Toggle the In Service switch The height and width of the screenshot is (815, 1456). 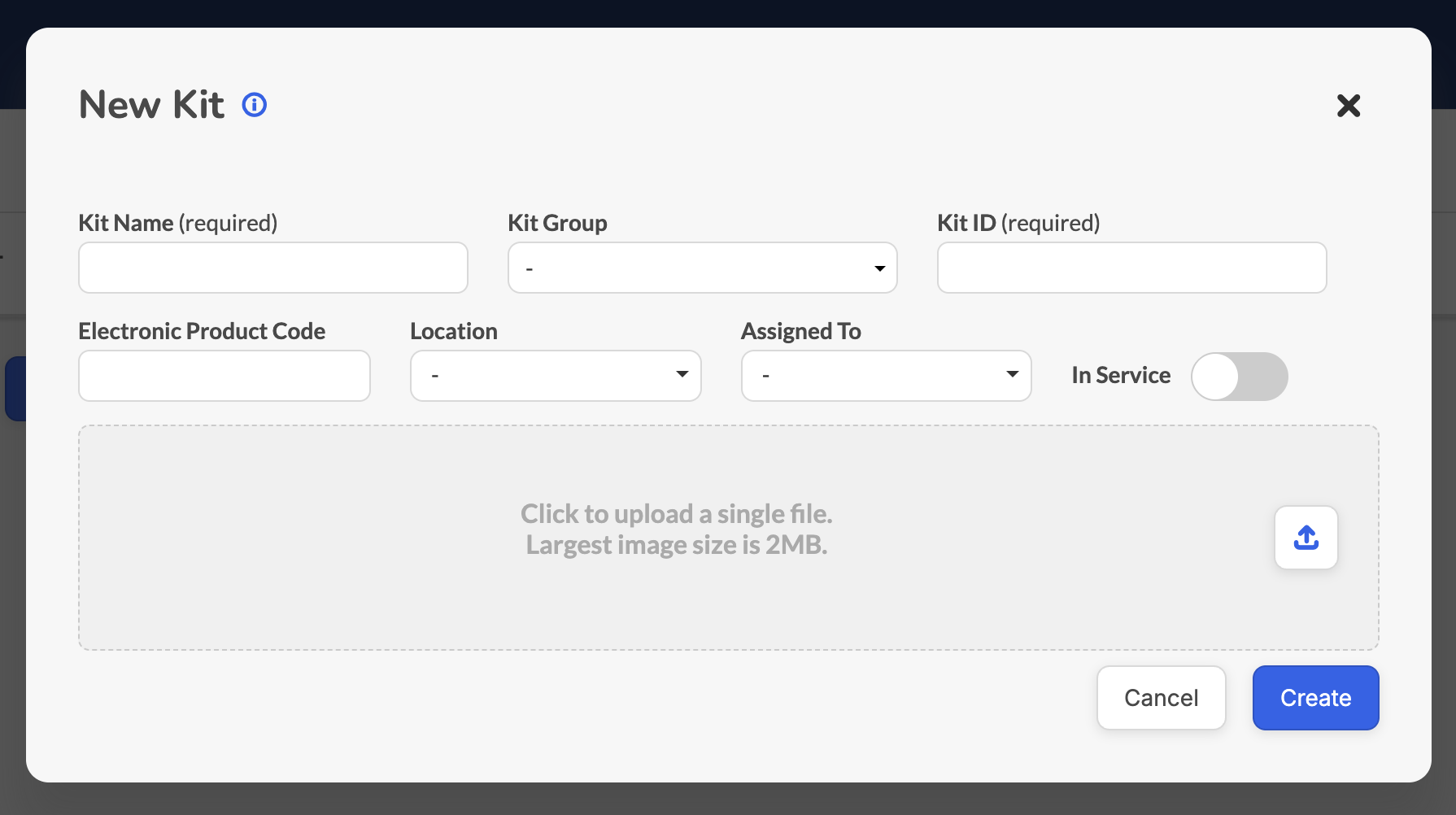click(x=1240, y=376)
